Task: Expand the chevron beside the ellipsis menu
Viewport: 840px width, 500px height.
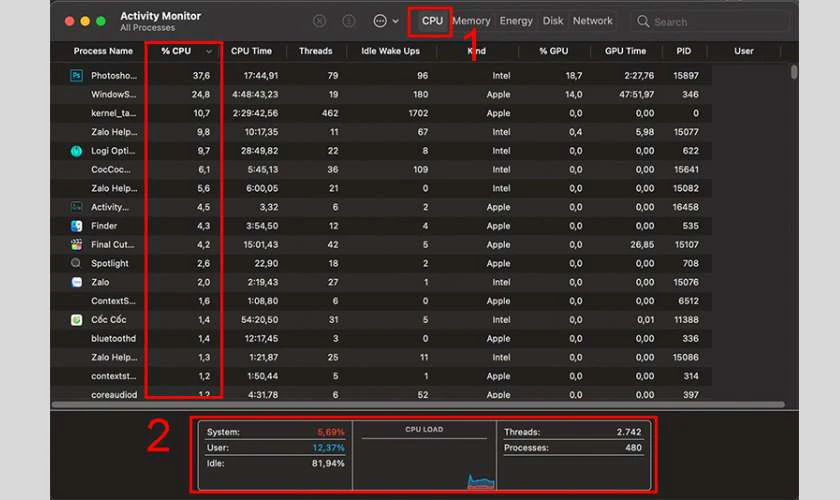Action: [395, 21]
